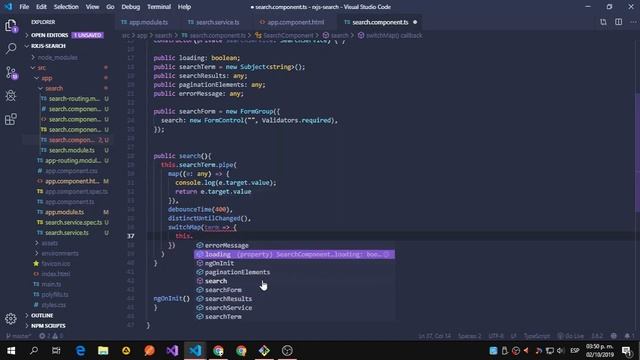Open the Debug menu
Image resolution: width=640 pixels, height=360 pixels.
click(131, 7)
